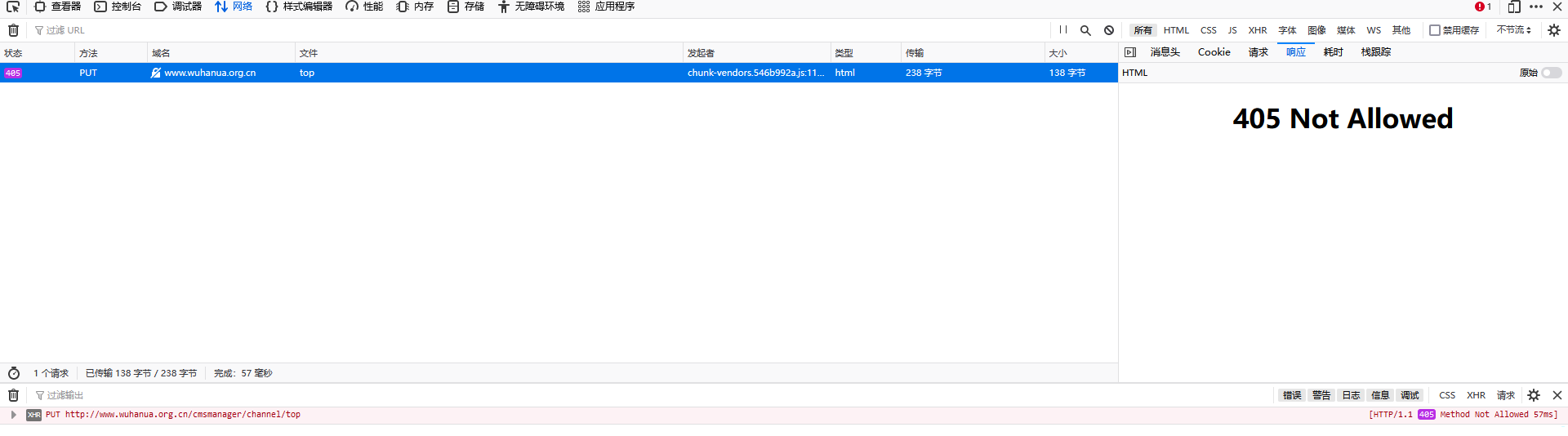This screenshot has width=1568, height=436.
Task: Switch to the 控制台 console tab
Action: [x=118, y=7]
